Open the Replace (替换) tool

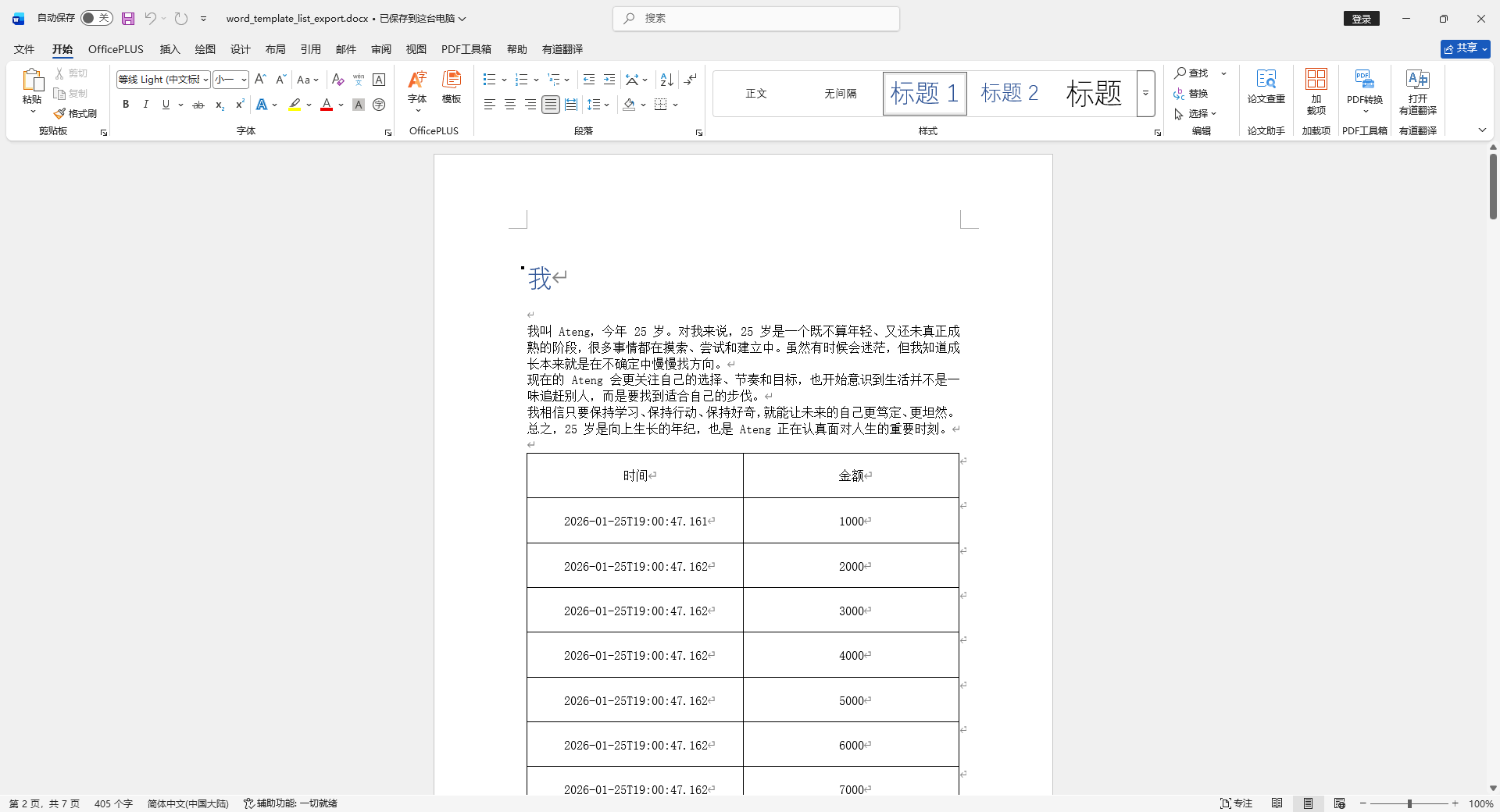click(1199, 94)
